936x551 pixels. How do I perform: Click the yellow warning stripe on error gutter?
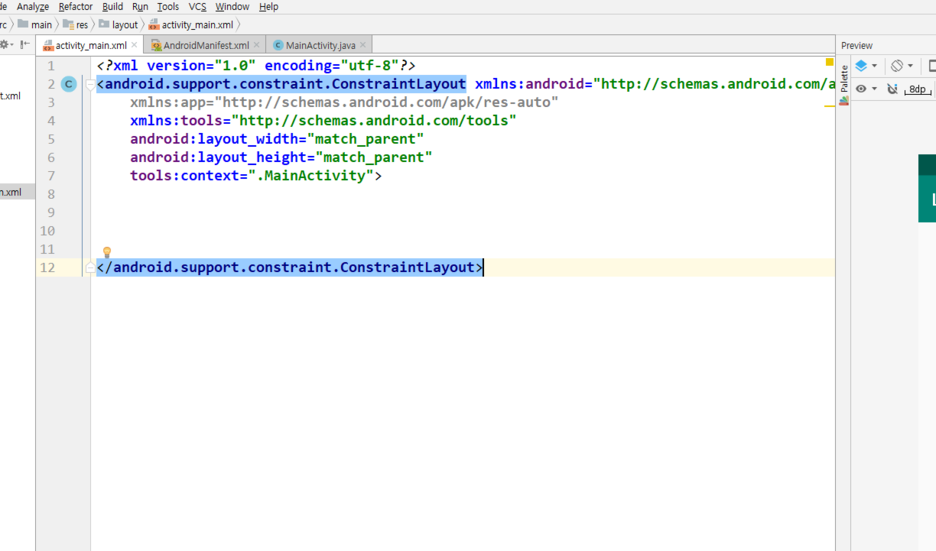829,106
